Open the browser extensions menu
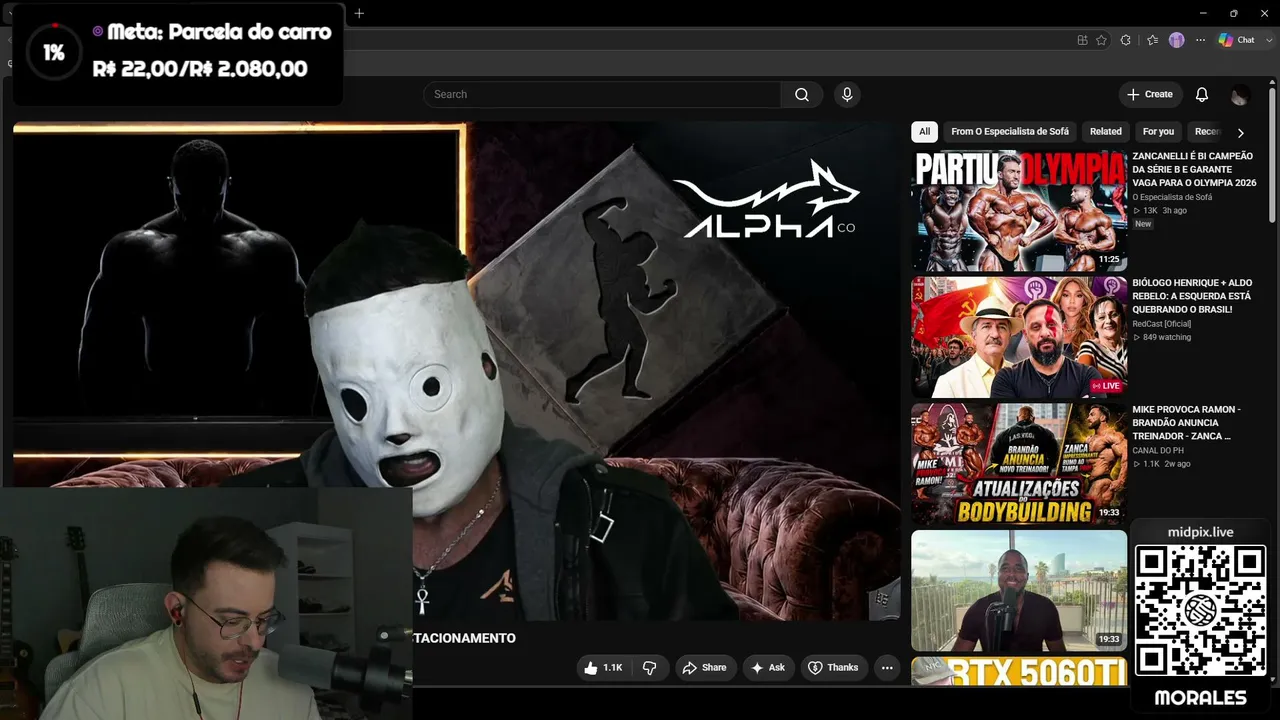 (1126, 40)
